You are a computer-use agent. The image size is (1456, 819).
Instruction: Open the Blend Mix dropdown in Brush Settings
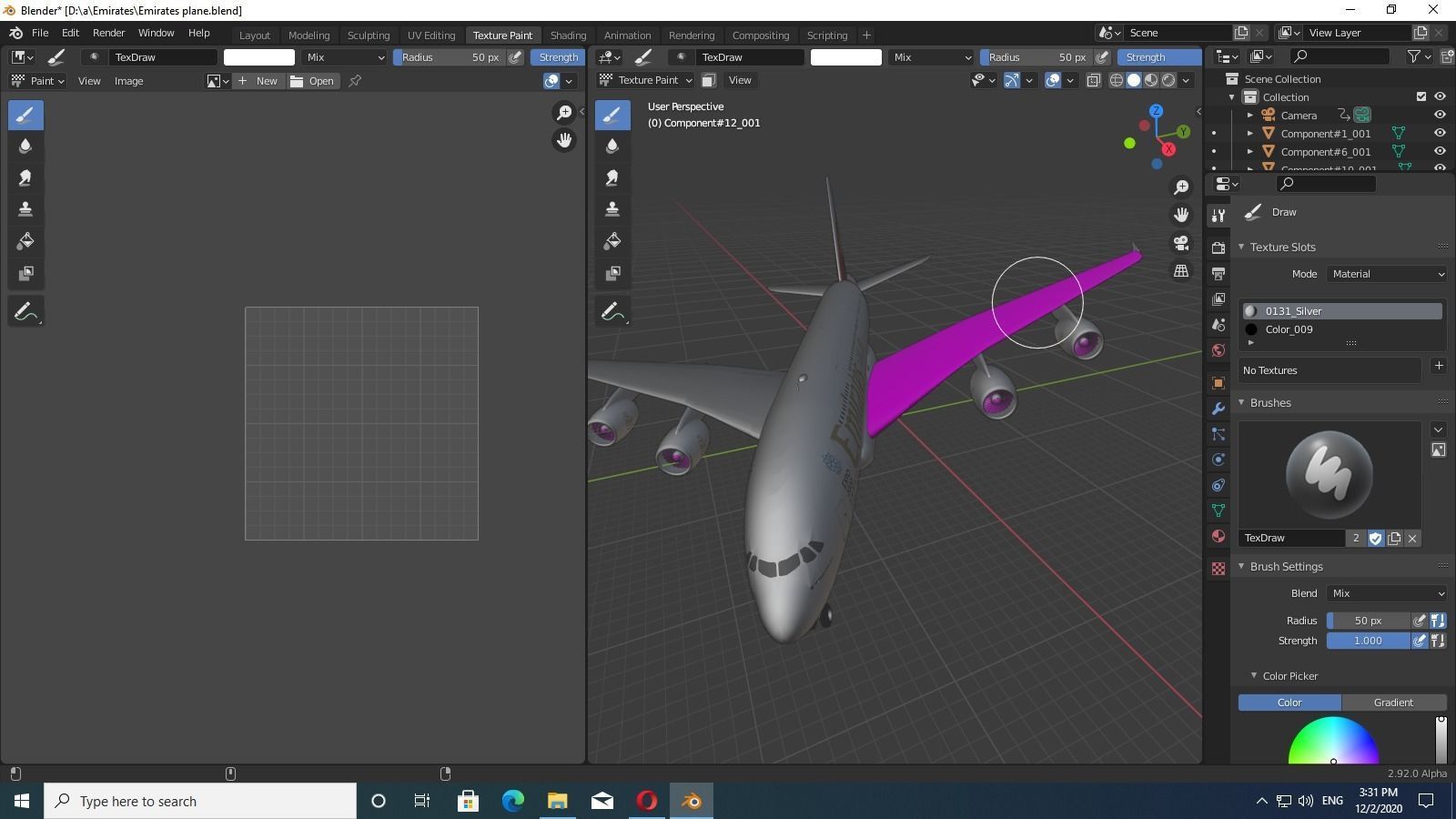[1386, 593]
